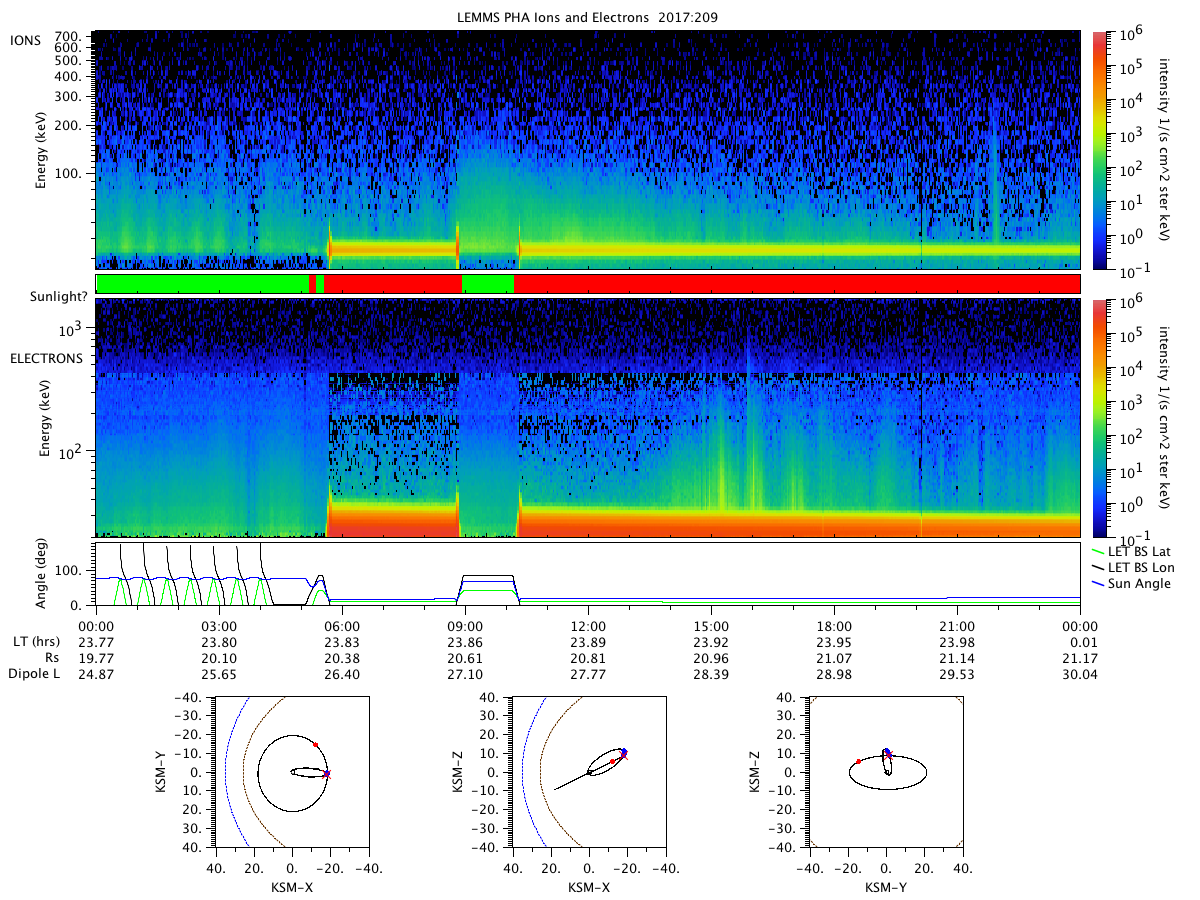Select the Rs value 21.17
1200x900 pixels.
click(1080, 657)
